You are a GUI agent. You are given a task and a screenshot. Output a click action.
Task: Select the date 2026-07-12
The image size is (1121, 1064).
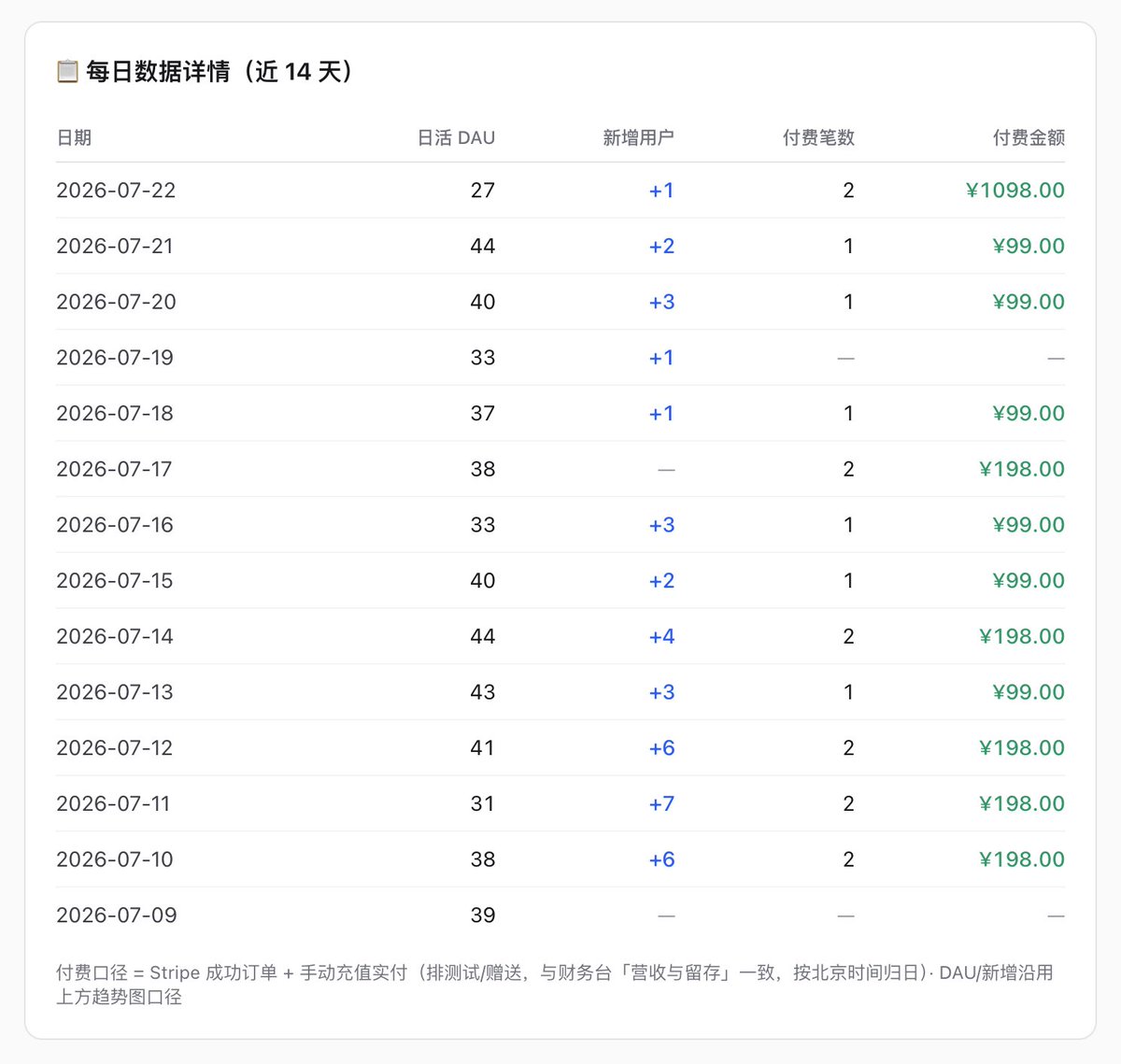[x=115, y=747]
